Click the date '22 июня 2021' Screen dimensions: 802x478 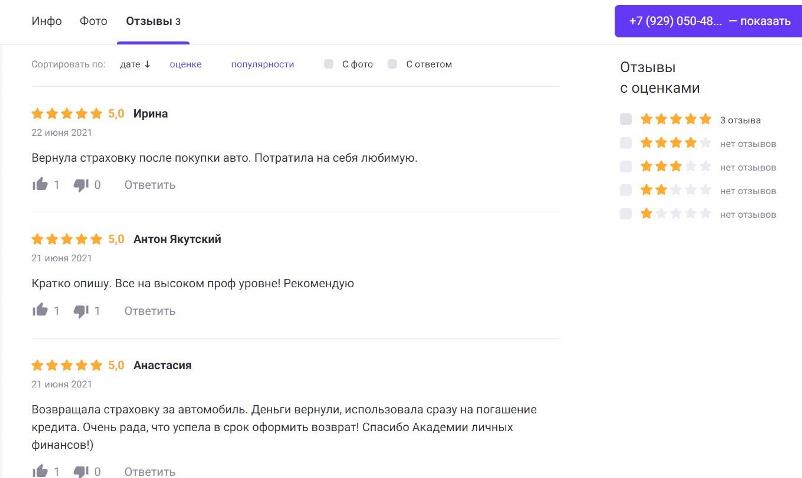[61, 132]
